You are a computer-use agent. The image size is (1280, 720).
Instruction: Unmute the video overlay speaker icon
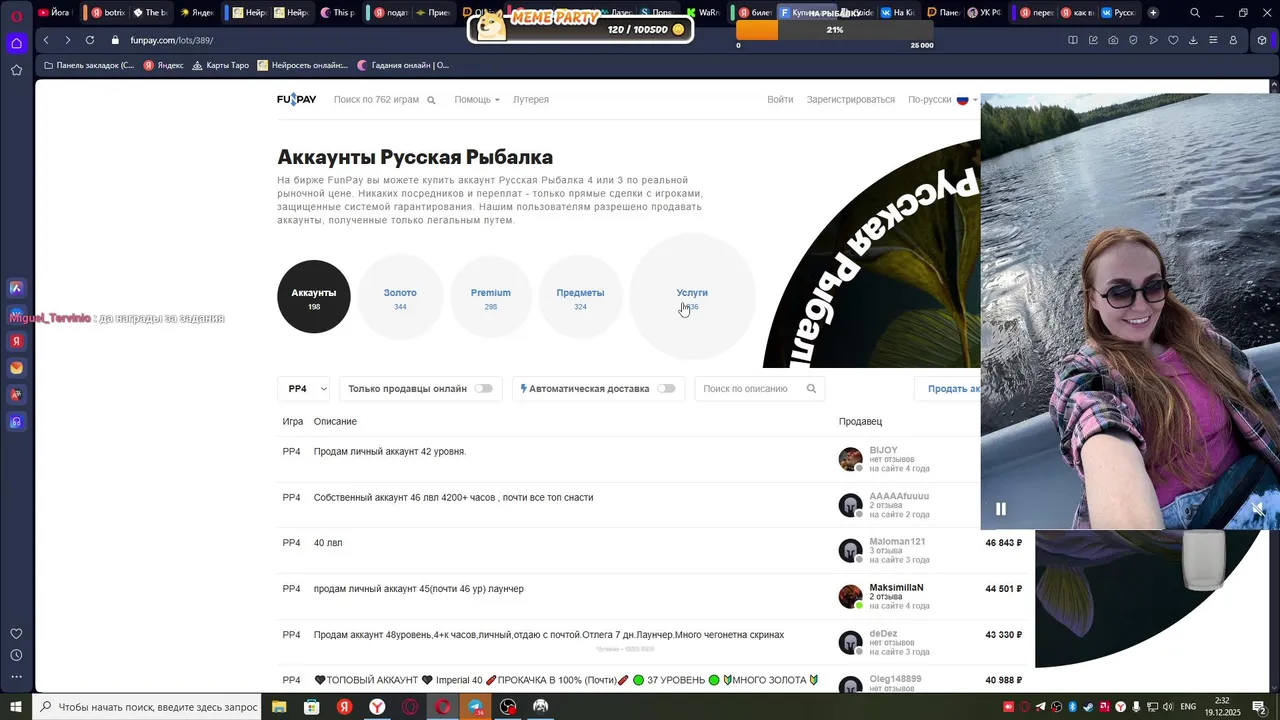[x=1258, y=509]
